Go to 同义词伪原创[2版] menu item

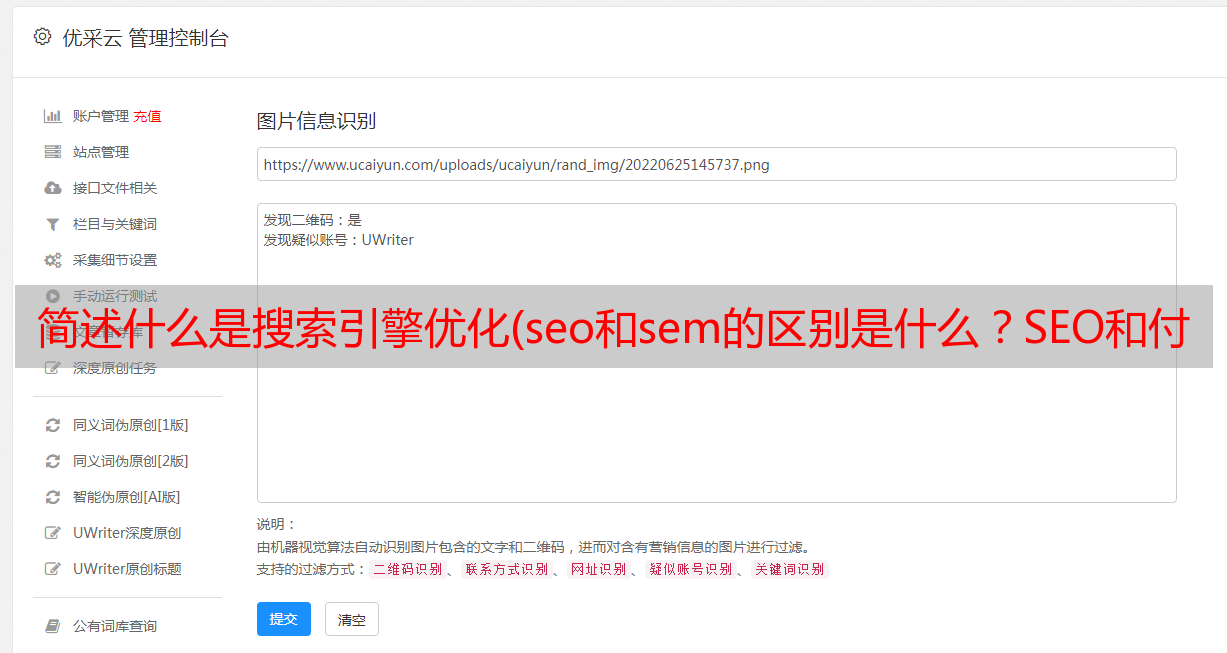pyautogui.click(x=130, y=461)
